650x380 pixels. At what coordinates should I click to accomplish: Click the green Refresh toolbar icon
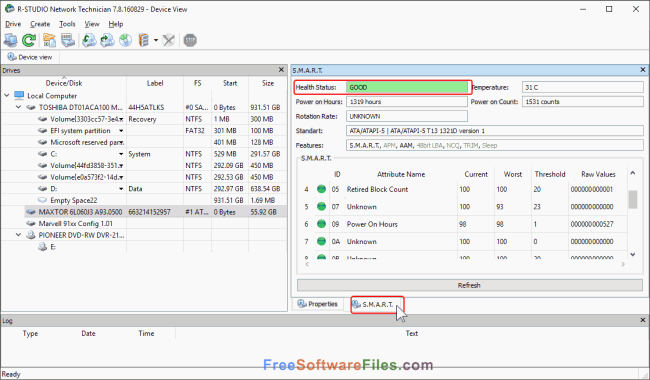29,40
